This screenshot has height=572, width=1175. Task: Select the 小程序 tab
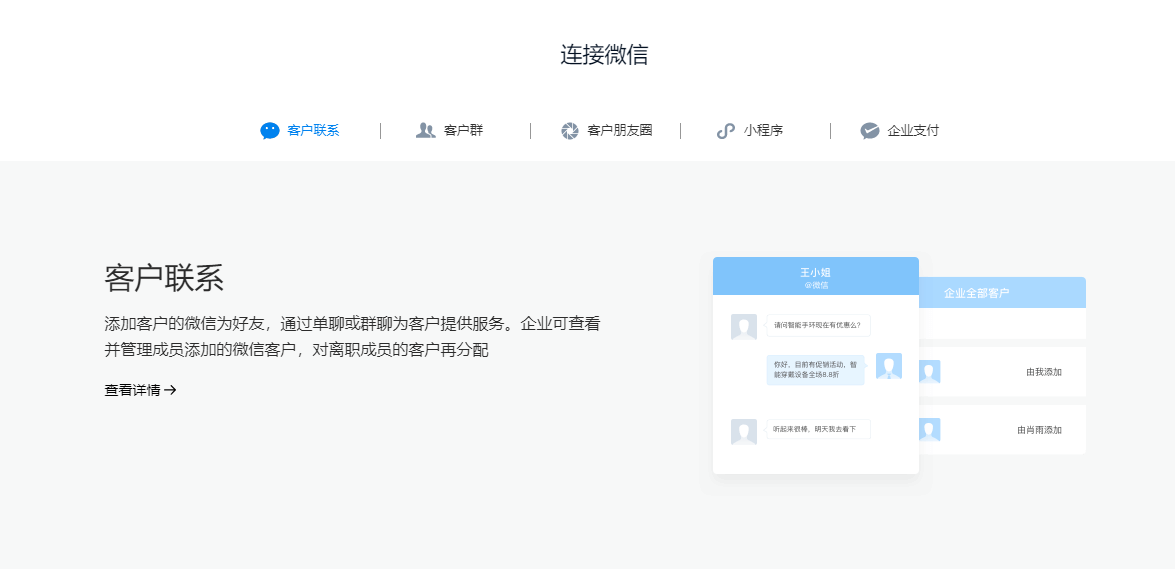(x=749, y=130)
